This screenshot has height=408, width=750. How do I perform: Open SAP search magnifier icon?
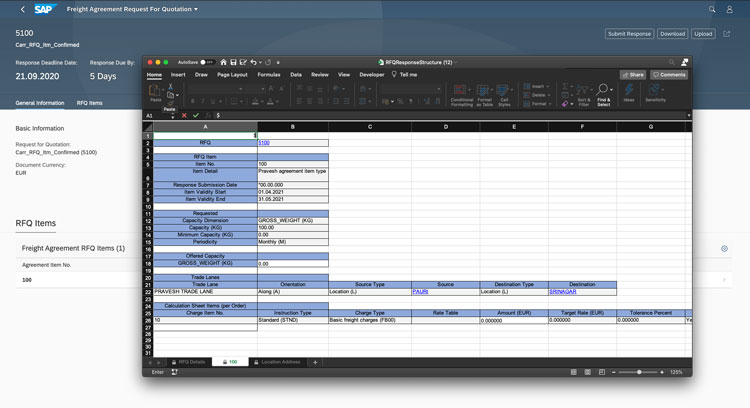coord(713,9)
